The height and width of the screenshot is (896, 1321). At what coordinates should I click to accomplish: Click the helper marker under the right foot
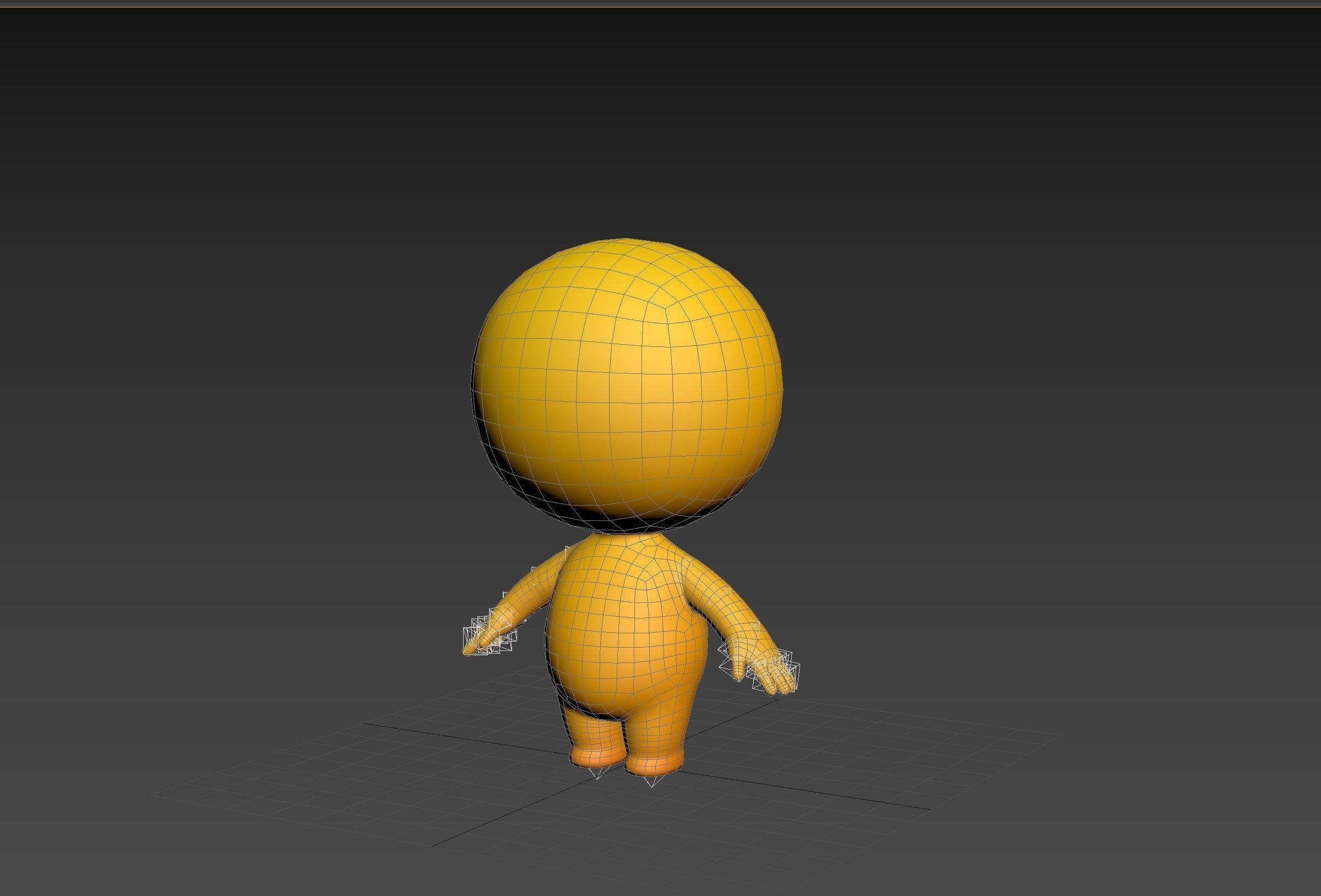pyautogui.click(x=651, y=781)
